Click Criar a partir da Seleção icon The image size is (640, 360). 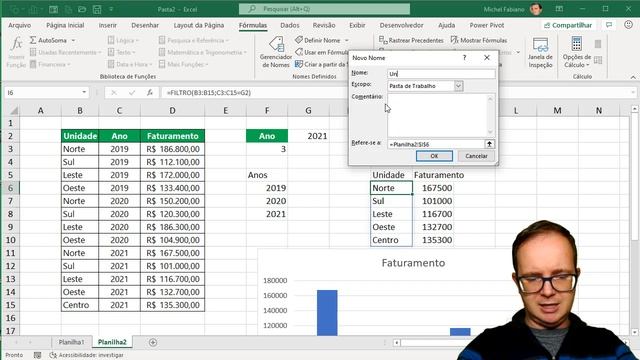click(299, 64)
